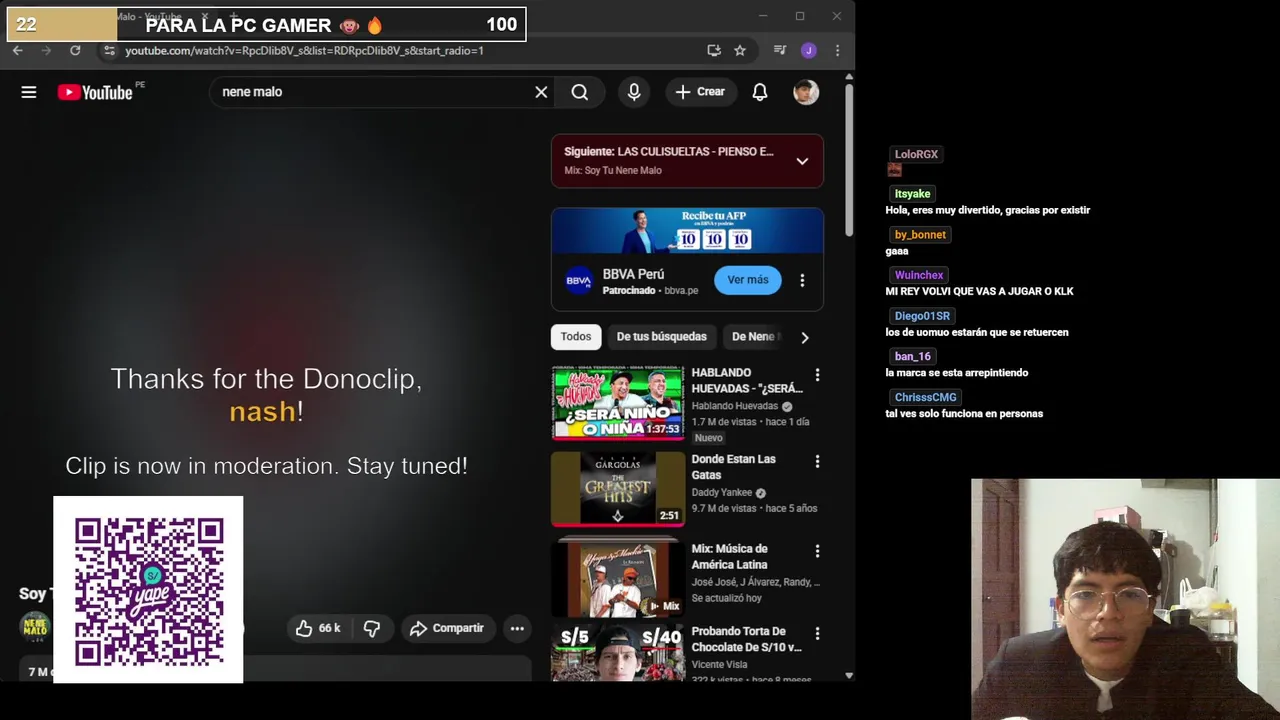1280x720 pixels.
Task: Open options for HABLANDO HUEVADAS video
Action: (817, 375)
